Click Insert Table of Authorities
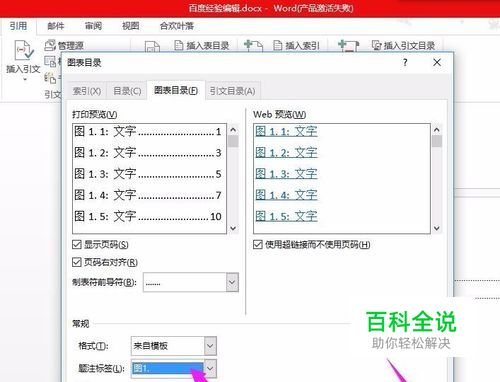 (x=403, y=46)
